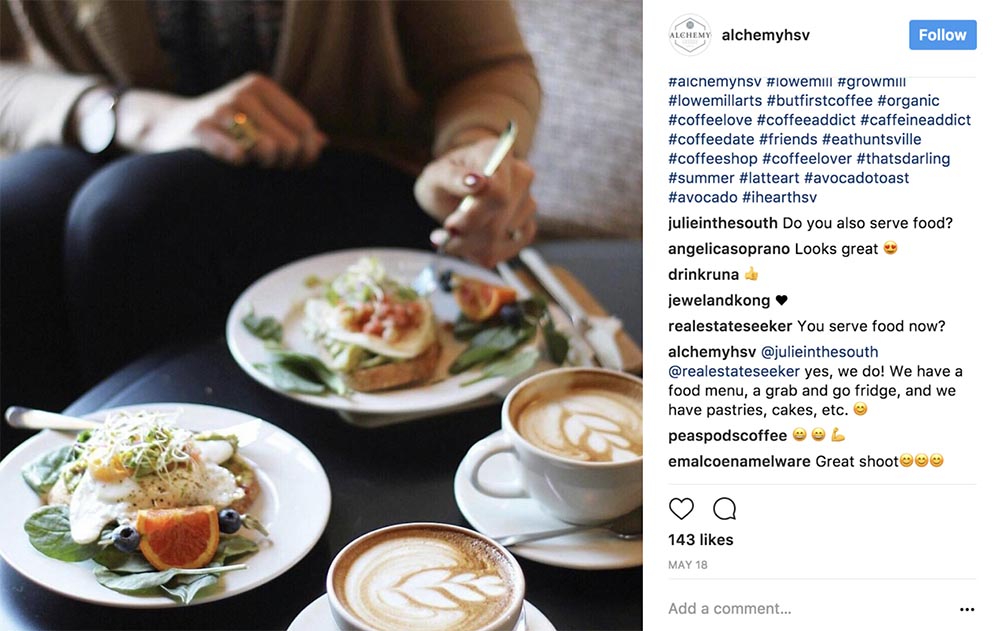
Task: Open the #avocadotoast hashtag
Action: [856, 178]
